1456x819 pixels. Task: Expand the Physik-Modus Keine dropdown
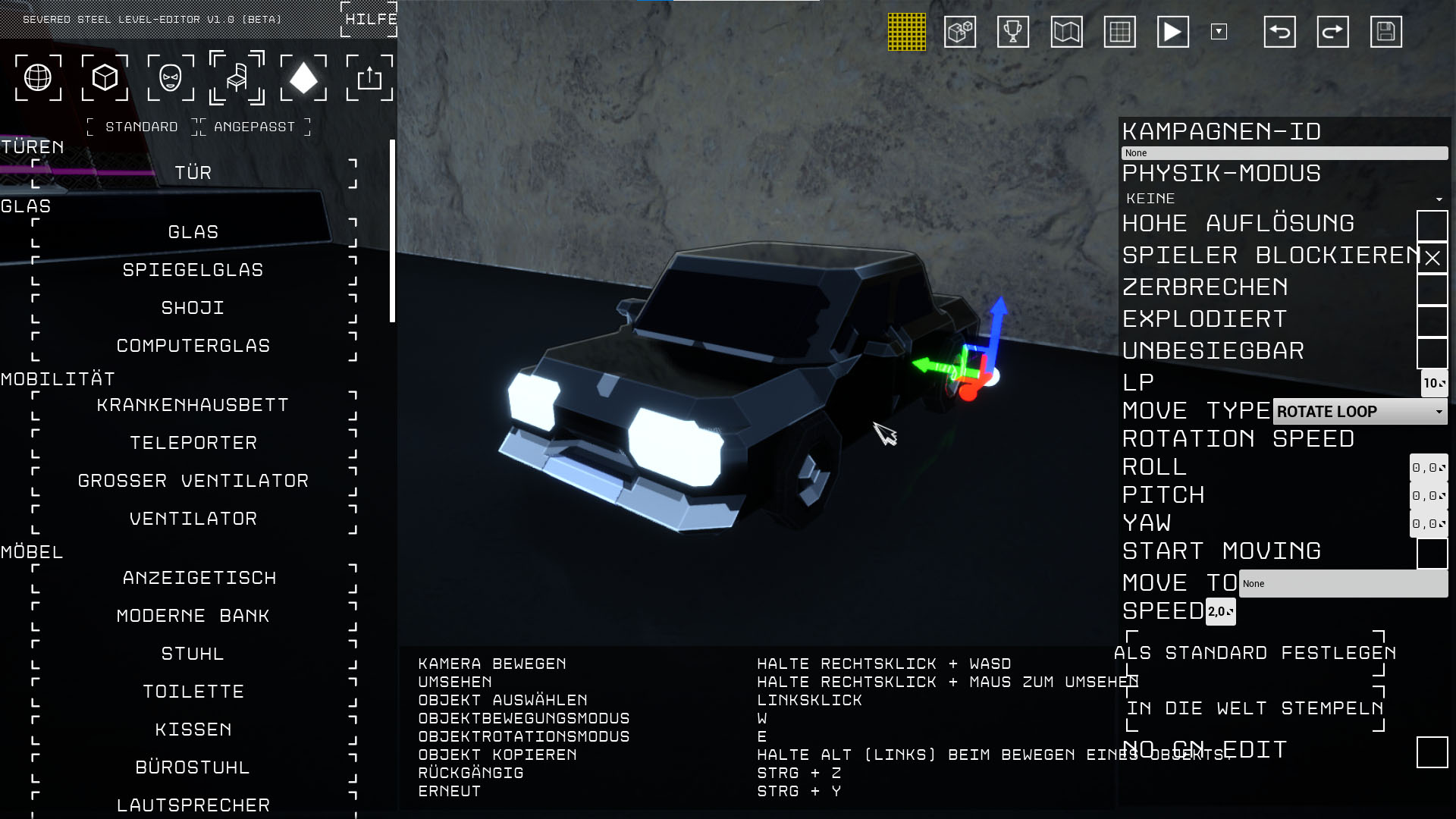coord(1283,199)
